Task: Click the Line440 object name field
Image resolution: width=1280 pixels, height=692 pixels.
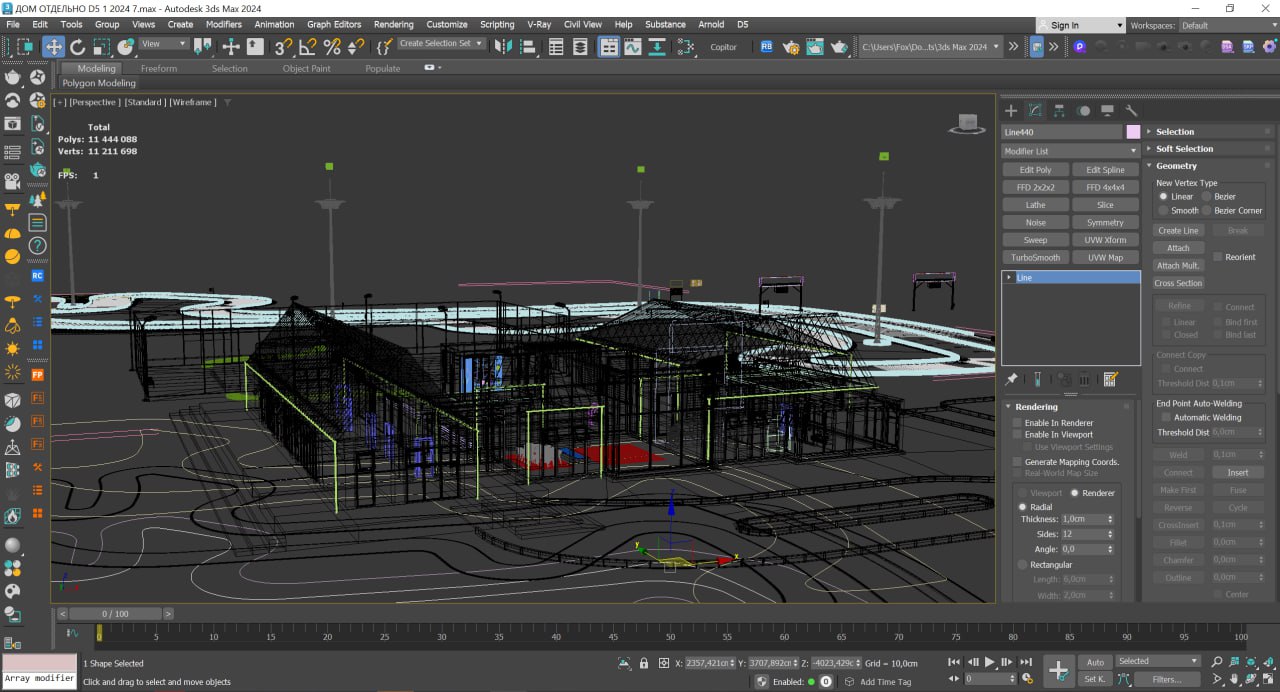Action: 1062,132
